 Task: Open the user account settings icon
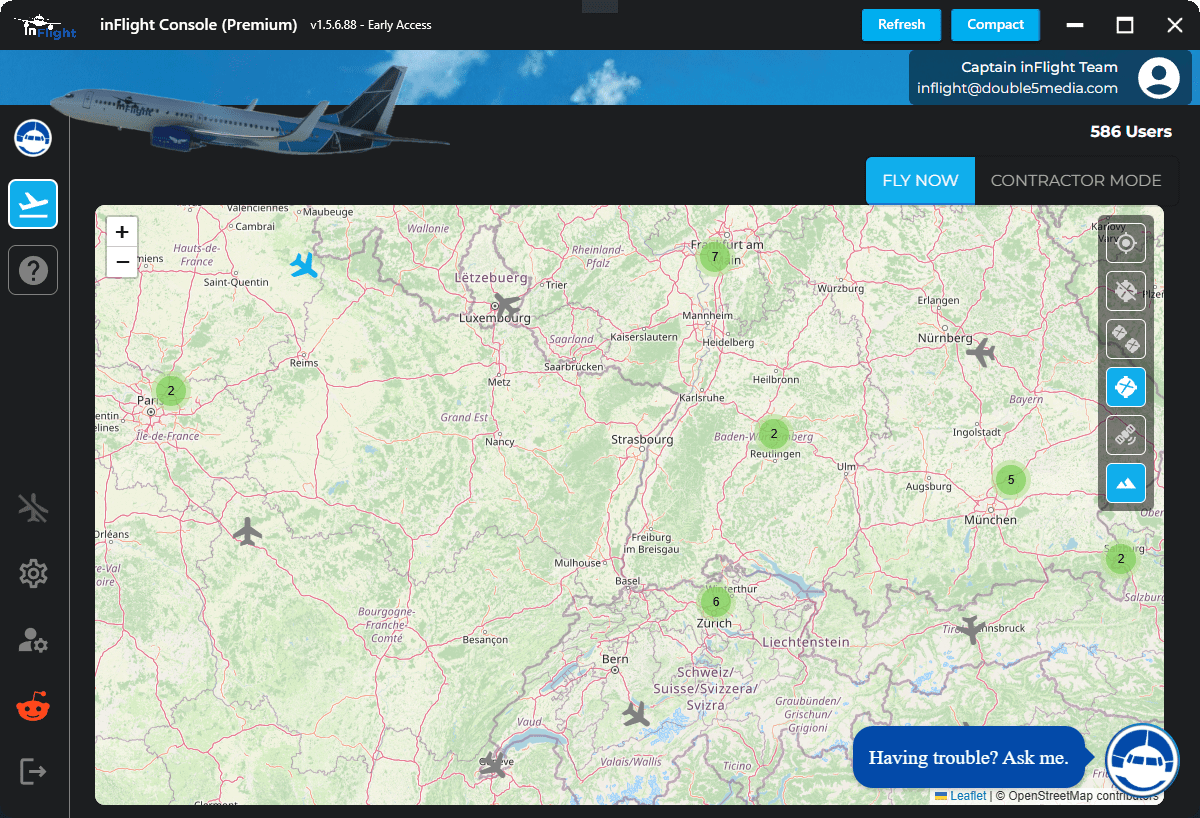point(33,640)
